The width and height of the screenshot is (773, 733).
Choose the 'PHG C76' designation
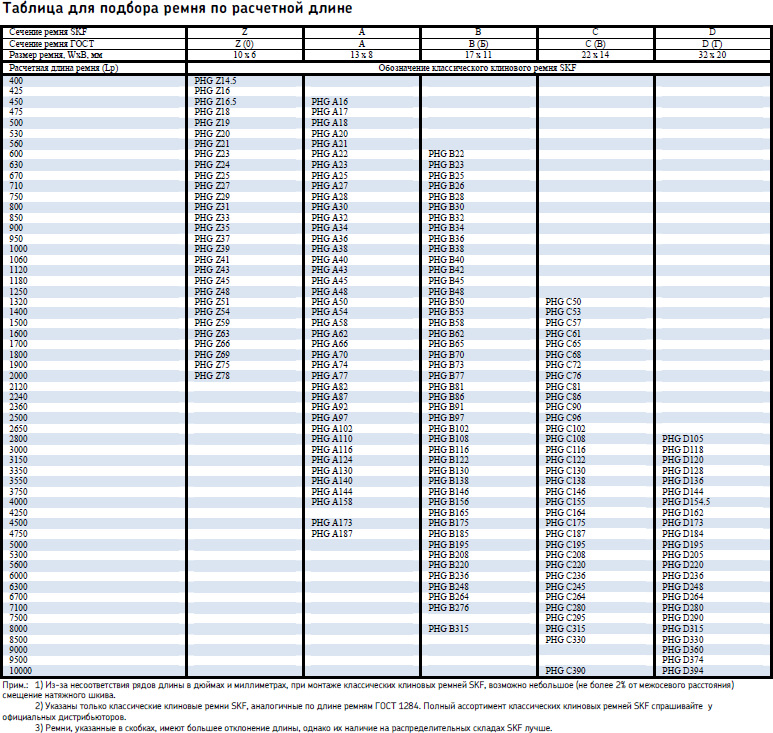(563, 376)
